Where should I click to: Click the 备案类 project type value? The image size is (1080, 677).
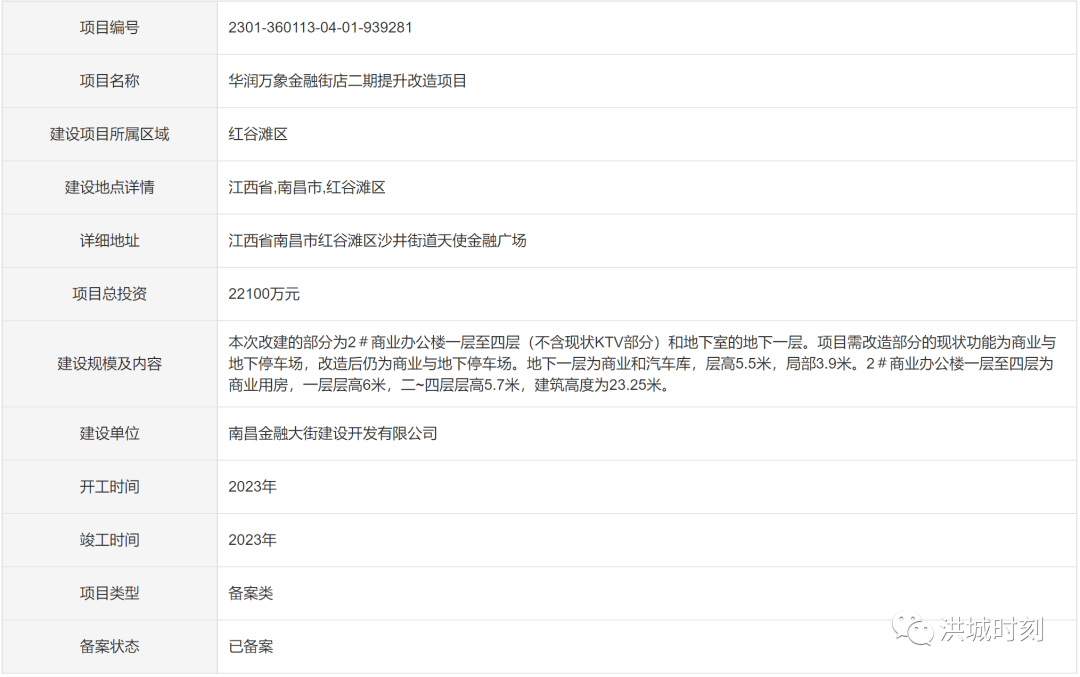(x=250, y=593)
